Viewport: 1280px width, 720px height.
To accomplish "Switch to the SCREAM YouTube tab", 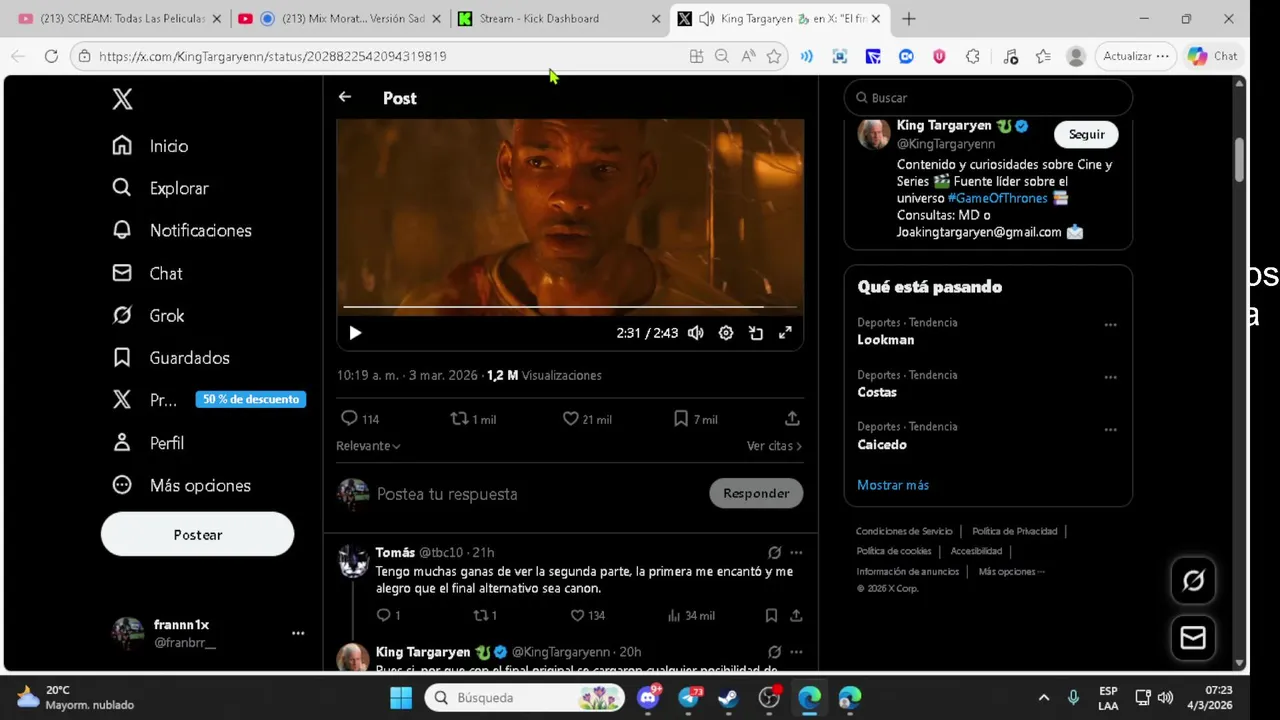I will [120, 18].
